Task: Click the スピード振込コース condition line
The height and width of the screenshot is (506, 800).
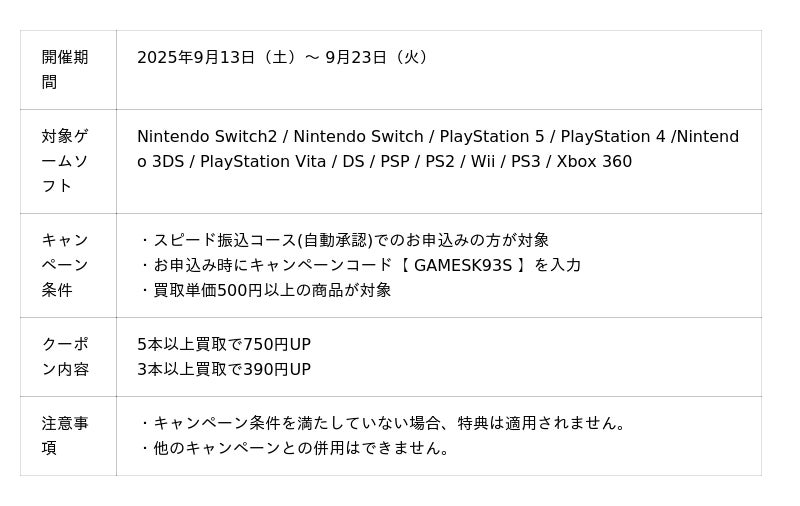Action: tap(344, 241)
